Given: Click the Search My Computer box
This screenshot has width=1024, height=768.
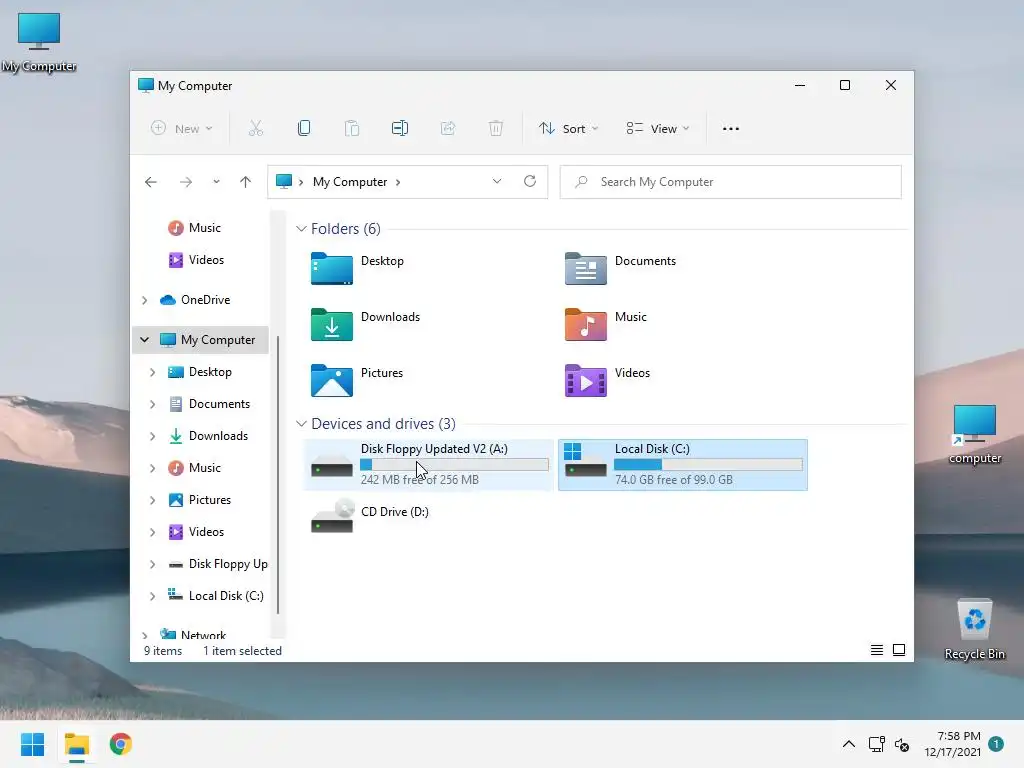Looking at the screenshot, I should 731,182.
